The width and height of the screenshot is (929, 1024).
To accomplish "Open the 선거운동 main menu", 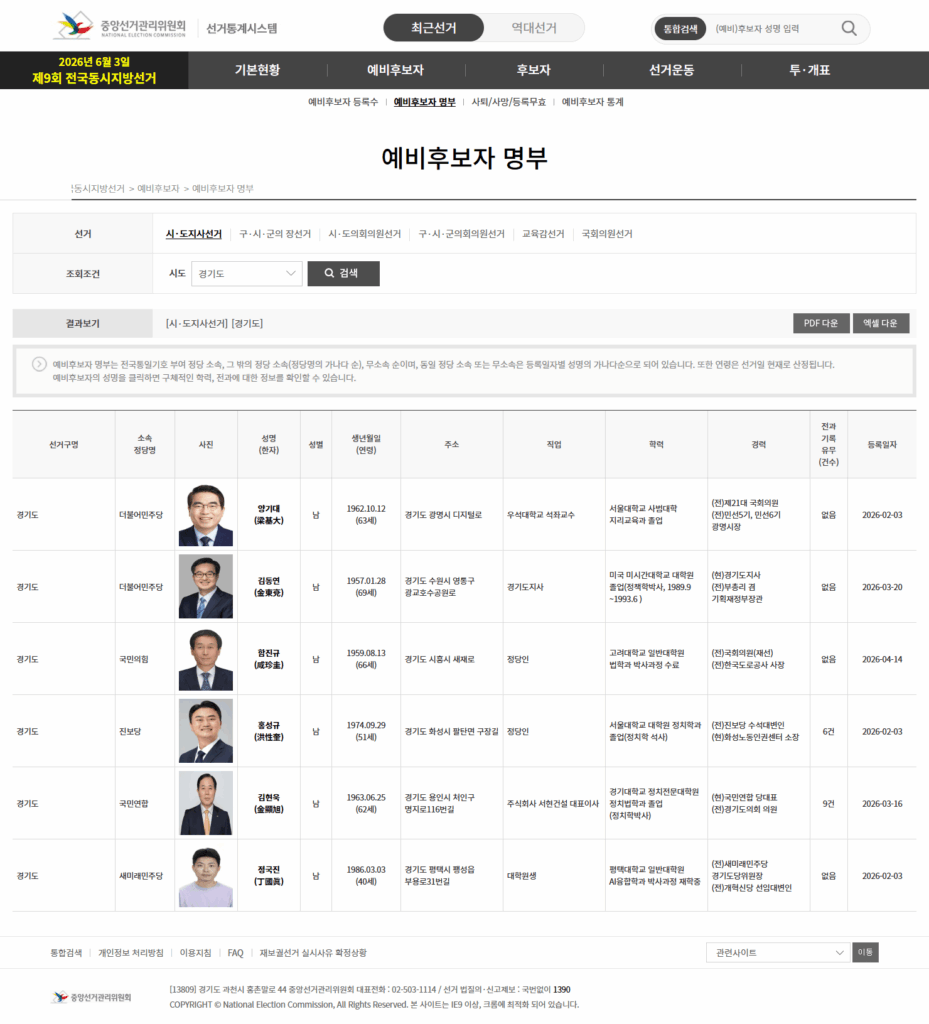I will [672, 70].
